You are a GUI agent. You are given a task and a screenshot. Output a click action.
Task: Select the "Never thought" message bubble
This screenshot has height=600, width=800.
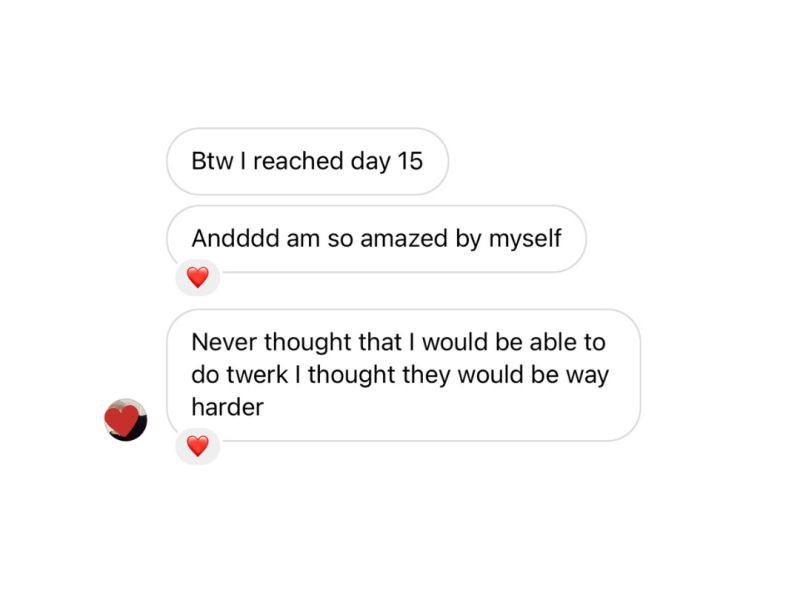(402, 374)
